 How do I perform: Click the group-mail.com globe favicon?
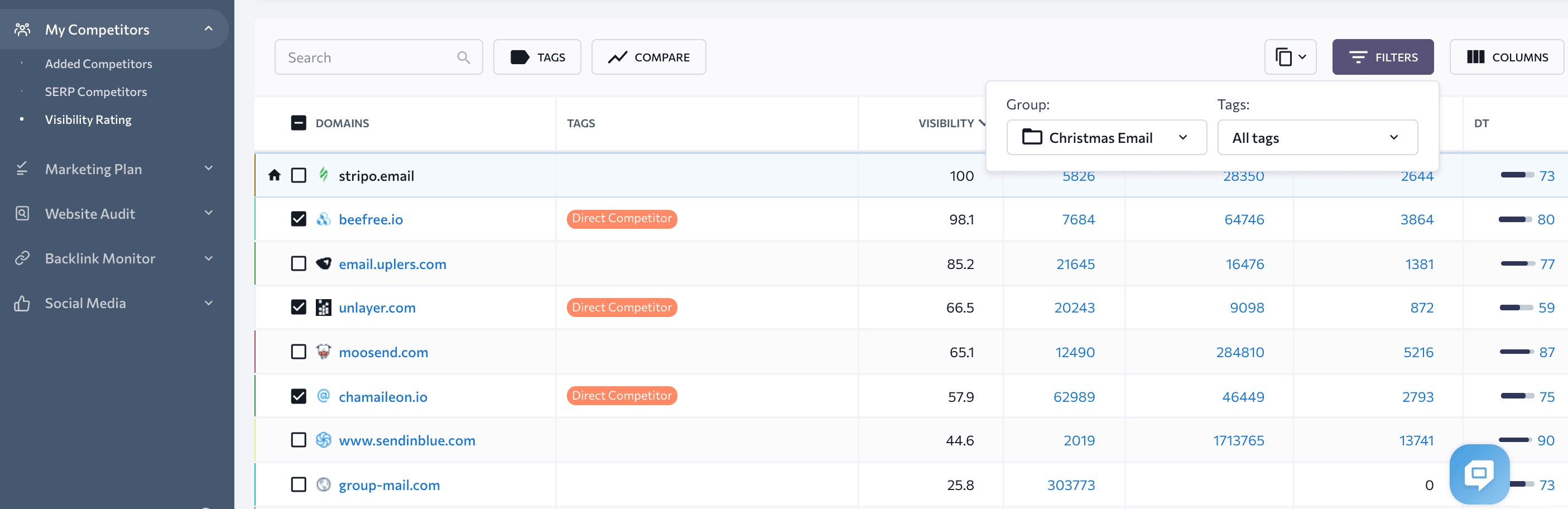pos(324,484)
